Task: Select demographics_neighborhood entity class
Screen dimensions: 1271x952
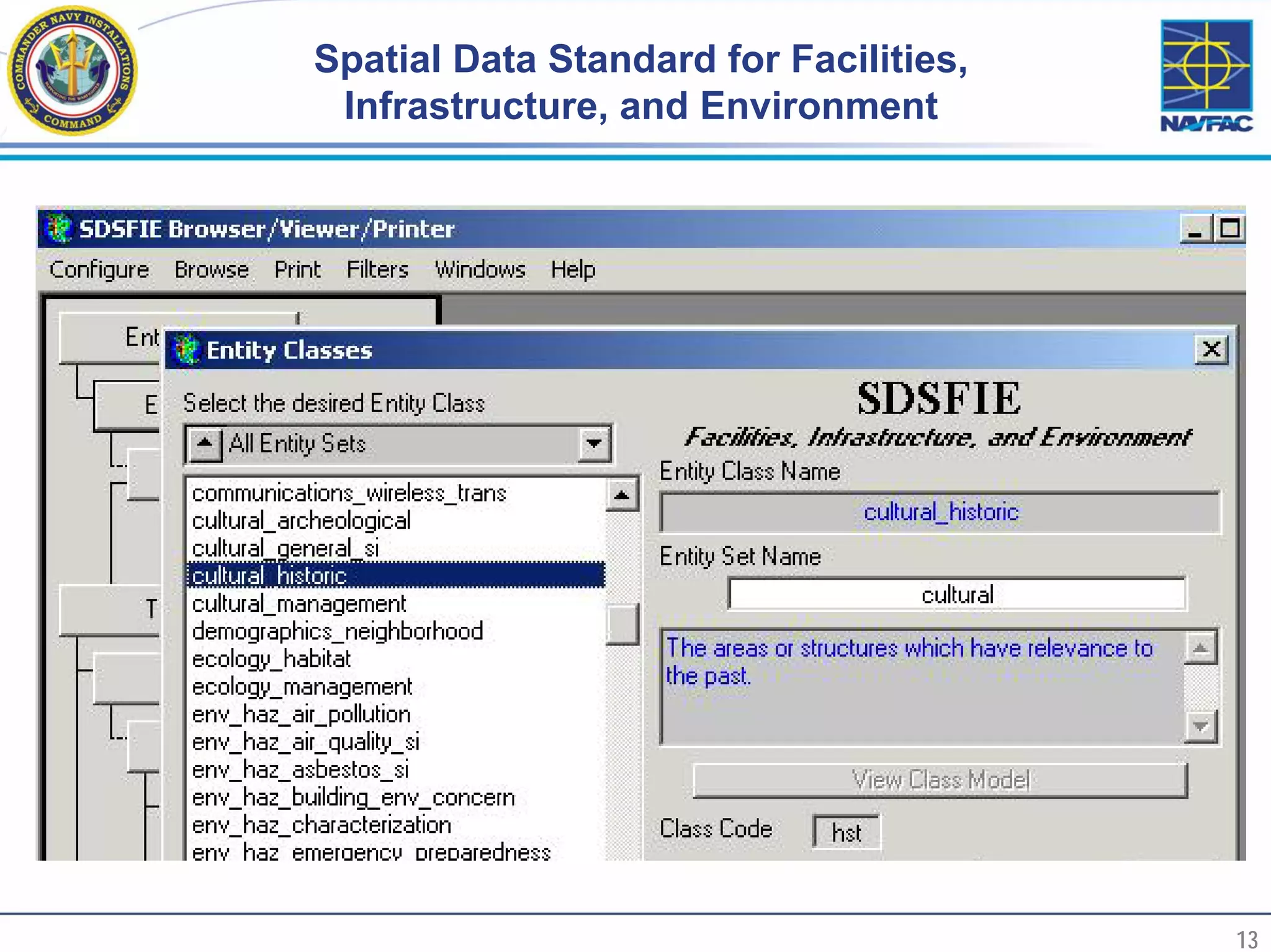Action: tap(395, 631)
